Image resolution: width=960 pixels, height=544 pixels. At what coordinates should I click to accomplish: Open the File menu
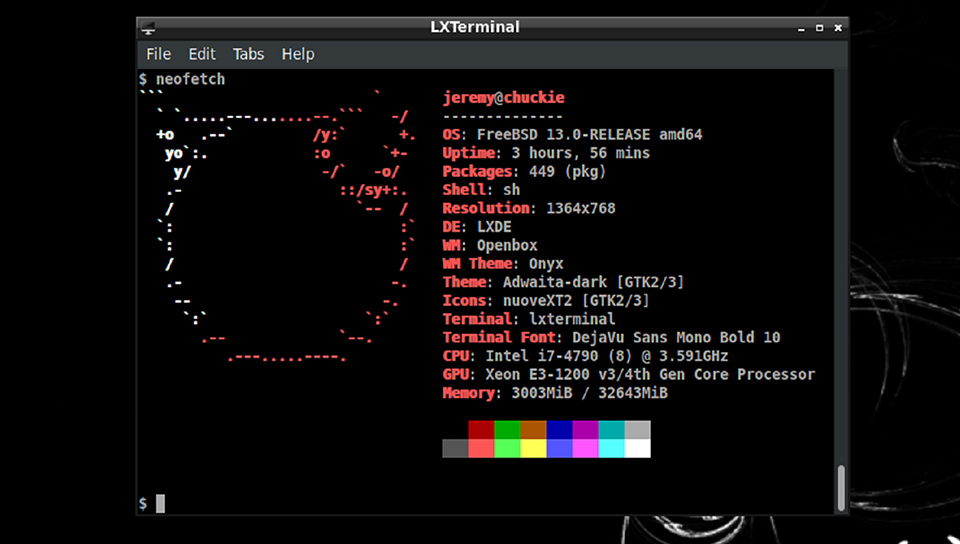click(x=158, y=54)
